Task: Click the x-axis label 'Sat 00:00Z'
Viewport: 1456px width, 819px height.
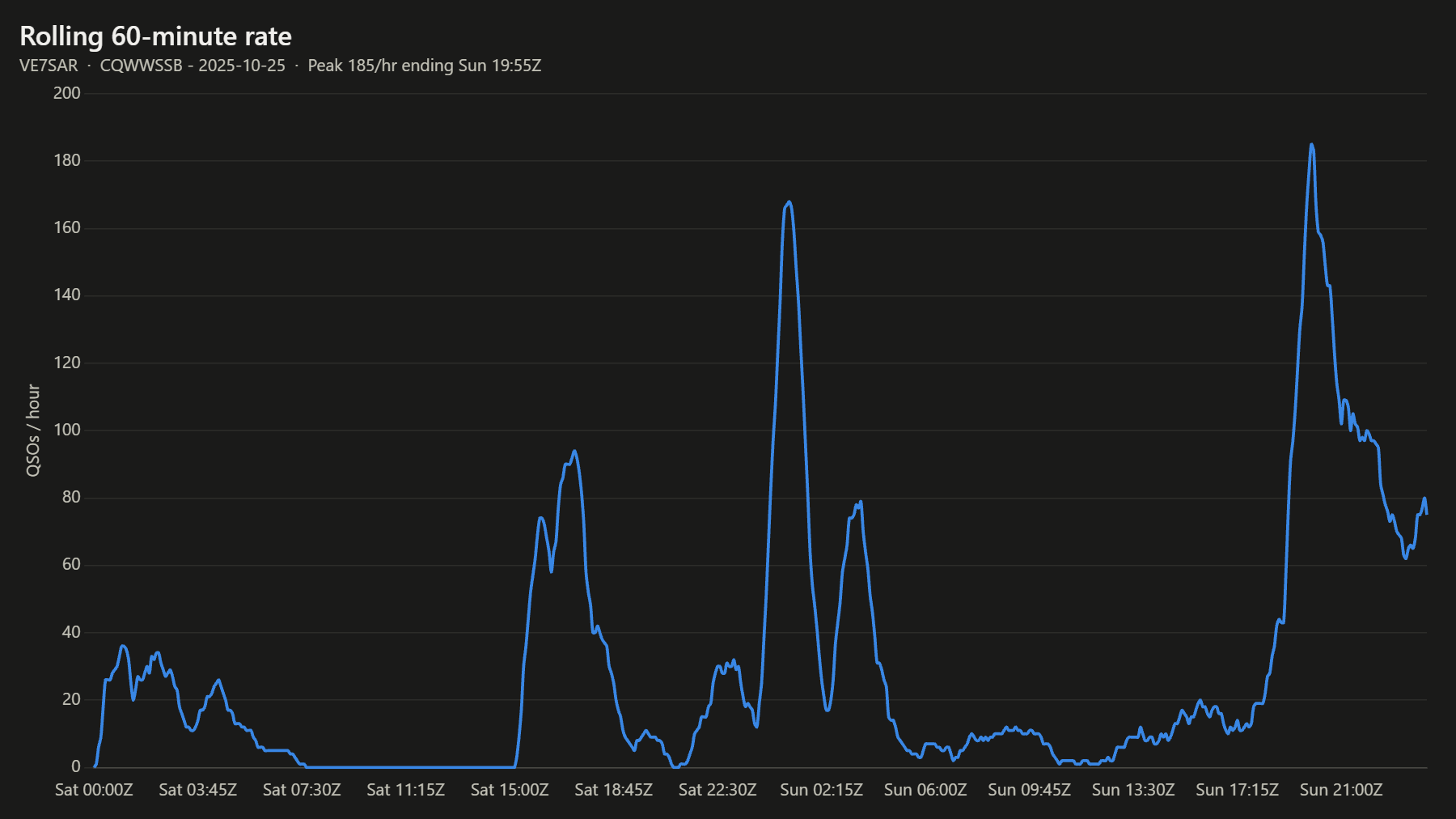Action: (94, 790)
